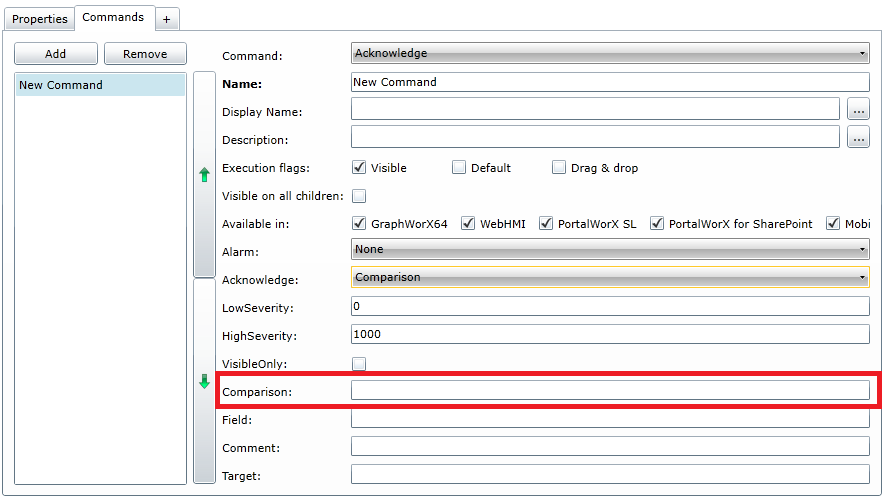This screenshot has width=885, height=498.
Task: Enable the Drag & drop checkbox
Action: tap(559, 168)
